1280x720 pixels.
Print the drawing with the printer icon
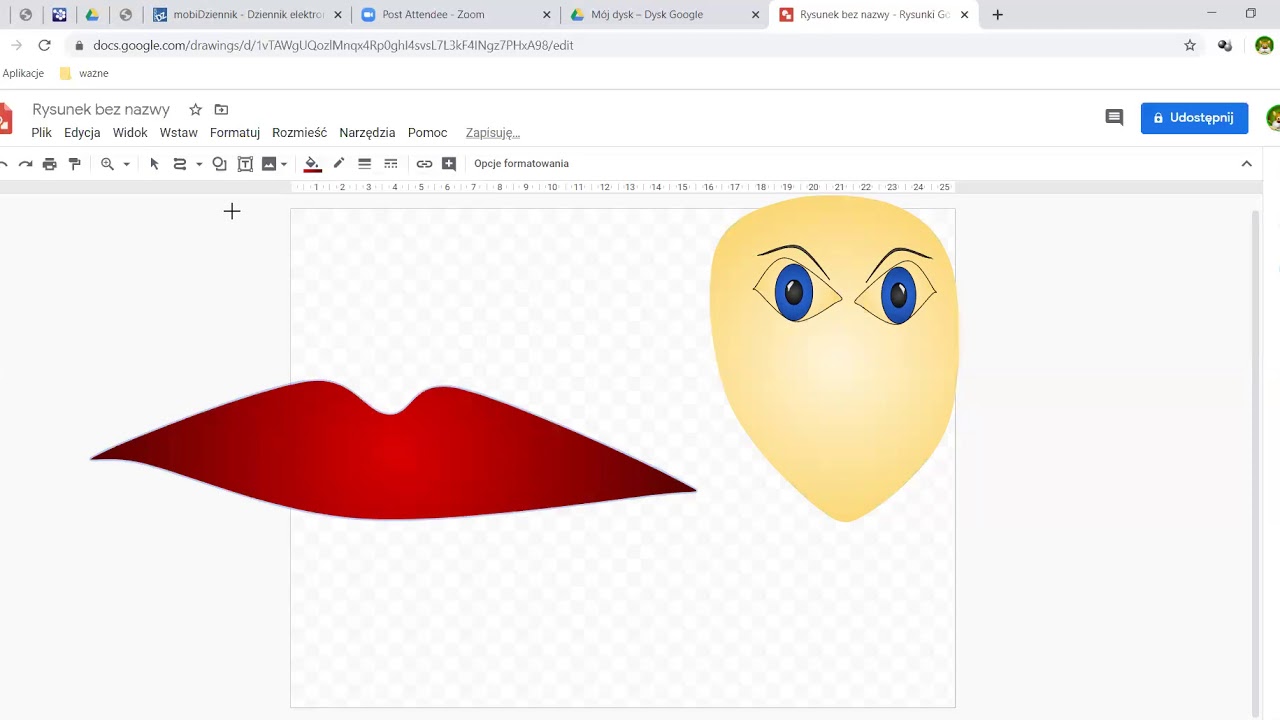point(49,164)
